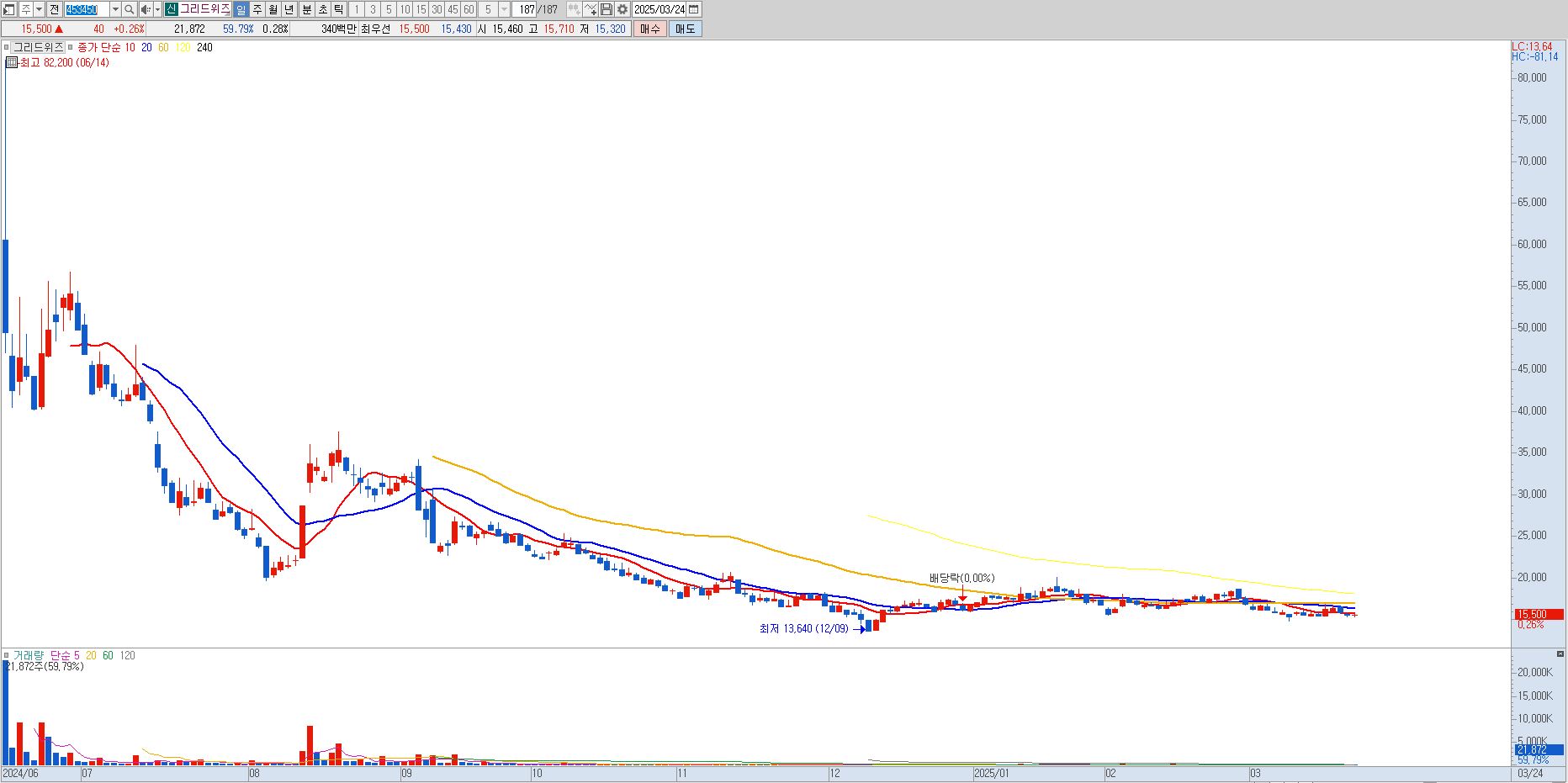Expand the interval value dropdown arrow

click(x=504, y=9)
